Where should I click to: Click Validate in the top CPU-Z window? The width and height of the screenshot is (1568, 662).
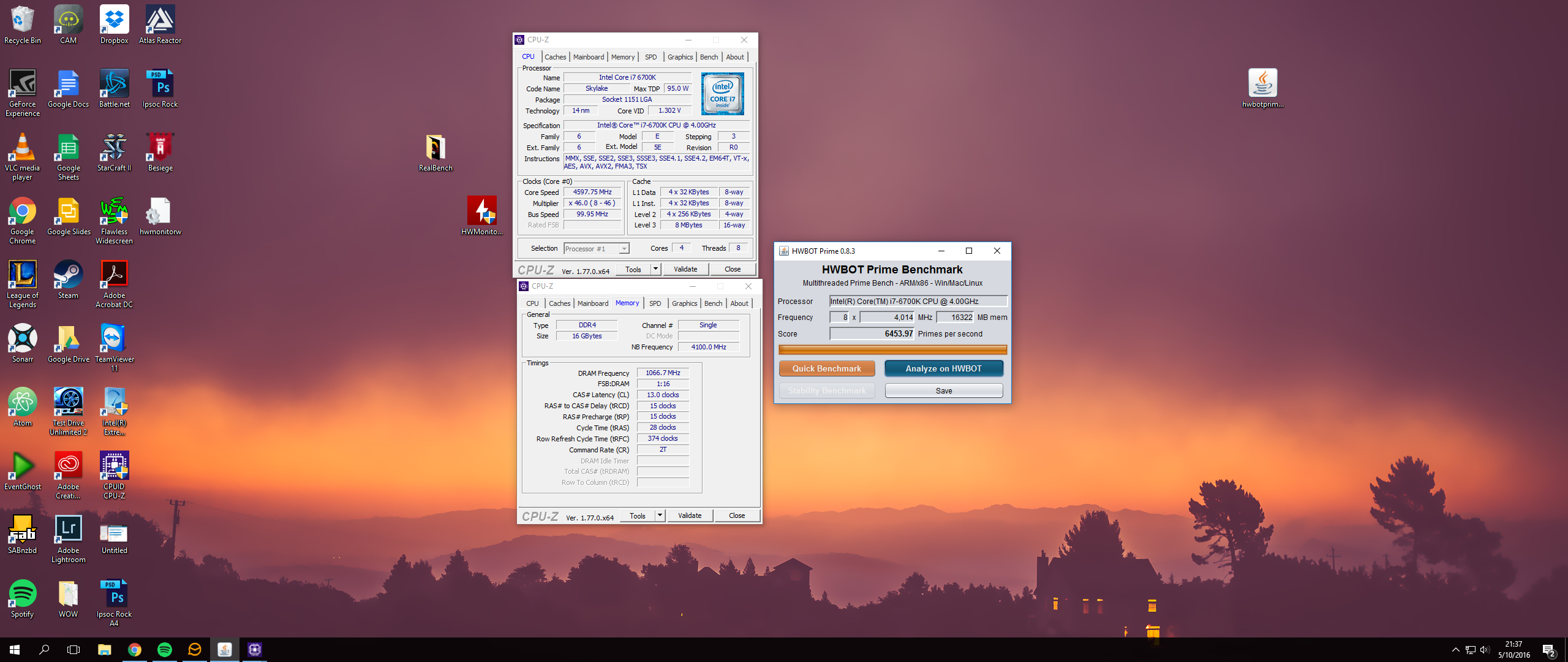pos(685,269)
